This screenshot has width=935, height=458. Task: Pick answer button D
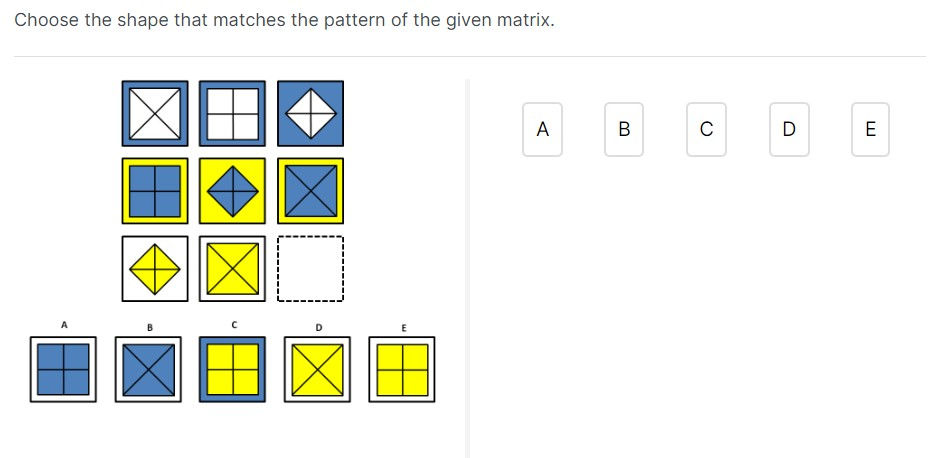point(789,129)
